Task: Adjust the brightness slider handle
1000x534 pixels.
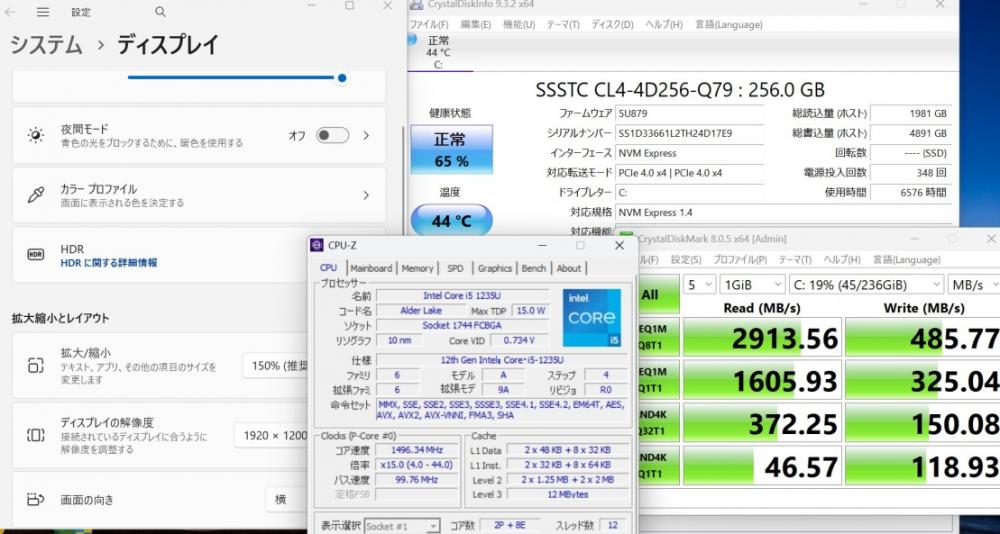Action: coord(342,78)
